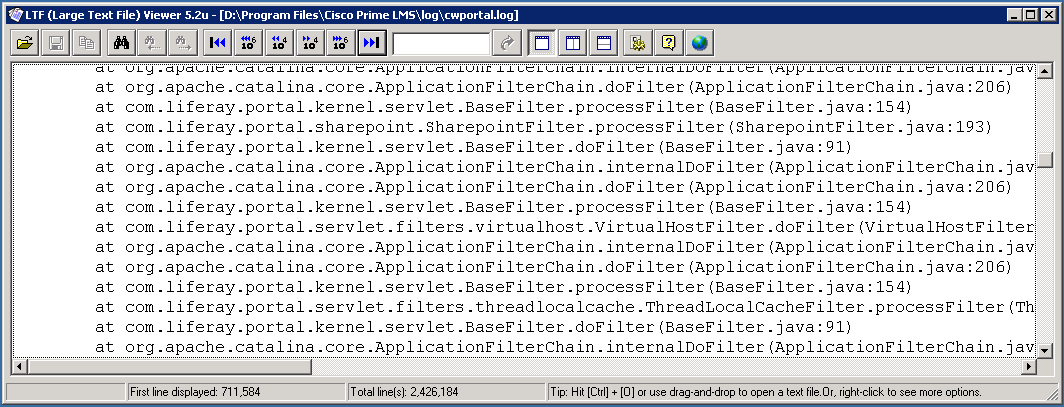Viewport: 1064px width, 407px height.
Task: Click the ThreadLocalCacheFilter.processFilter log line
Action: [565, 307]
